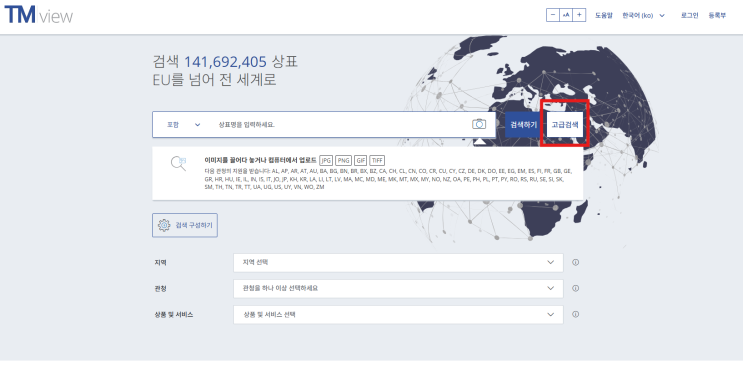The width and height of the screenshot is (743, 377).
Task: Click the TIFF format badge
Action: 377,160
